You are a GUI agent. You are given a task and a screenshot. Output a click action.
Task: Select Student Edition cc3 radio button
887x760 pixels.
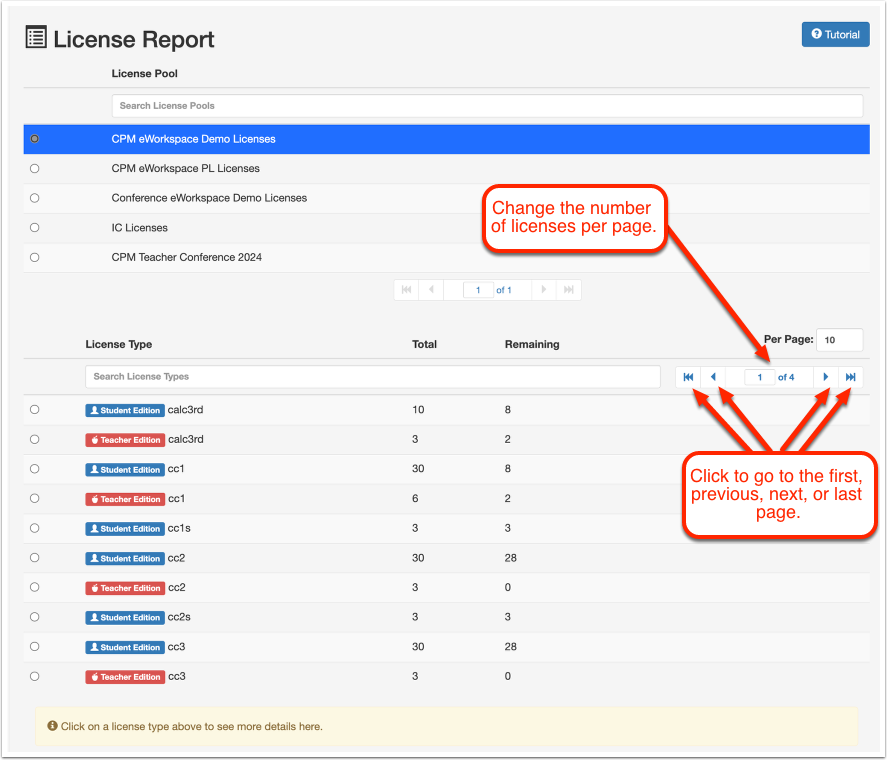(35, 646)
